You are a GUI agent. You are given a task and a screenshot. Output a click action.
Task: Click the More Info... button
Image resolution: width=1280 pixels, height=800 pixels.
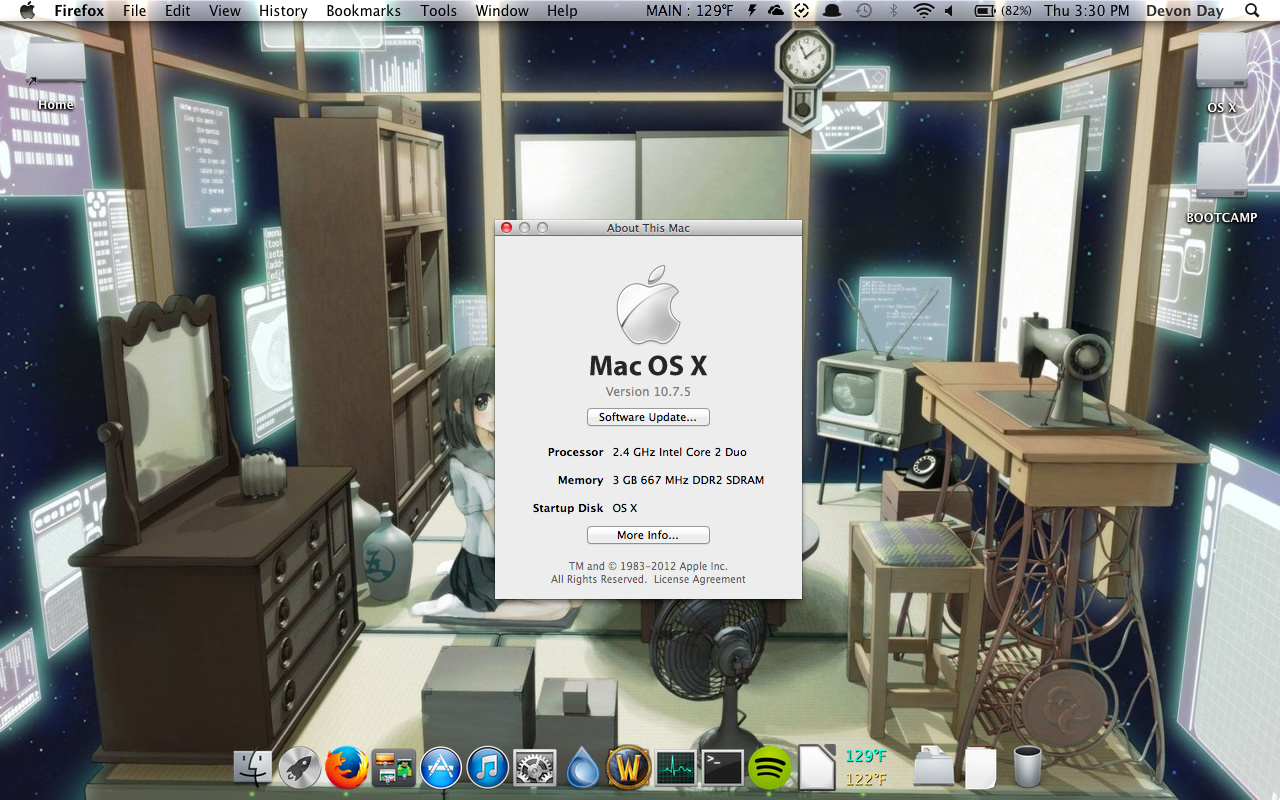point(648,535)
